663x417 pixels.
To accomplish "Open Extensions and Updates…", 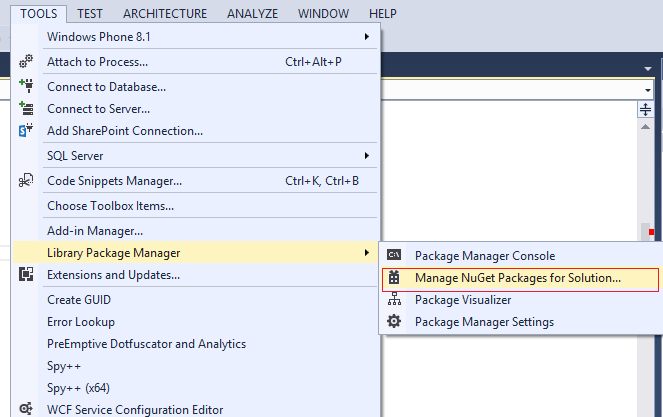I will click(195, 274).
